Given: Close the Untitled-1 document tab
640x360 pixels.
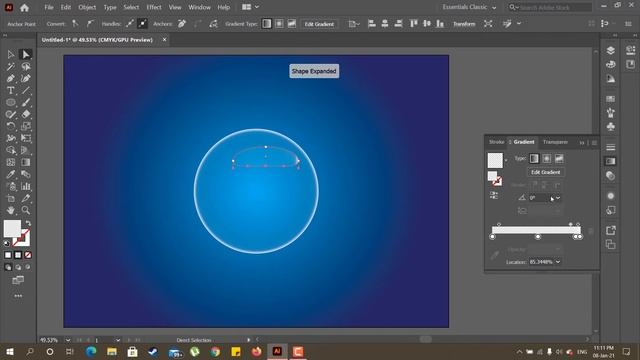Looking at the screenshot, I should (x=164, y=40).
